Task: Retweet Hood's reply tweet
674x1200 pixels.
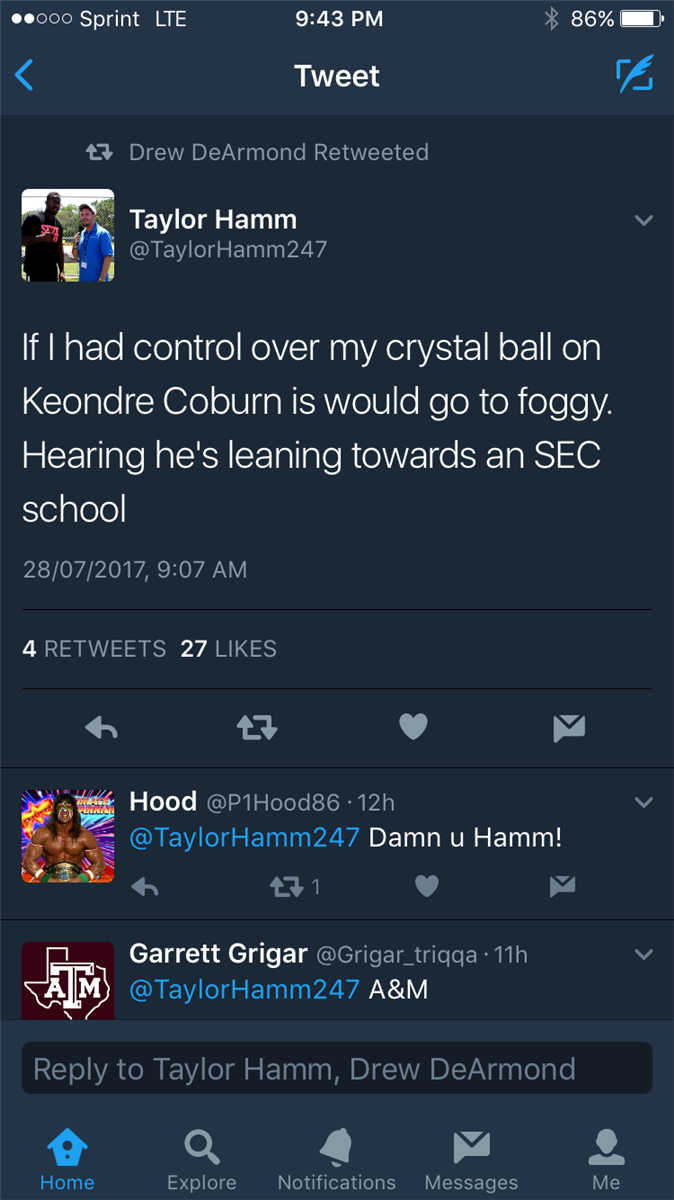Action: [x=288, y=886]
